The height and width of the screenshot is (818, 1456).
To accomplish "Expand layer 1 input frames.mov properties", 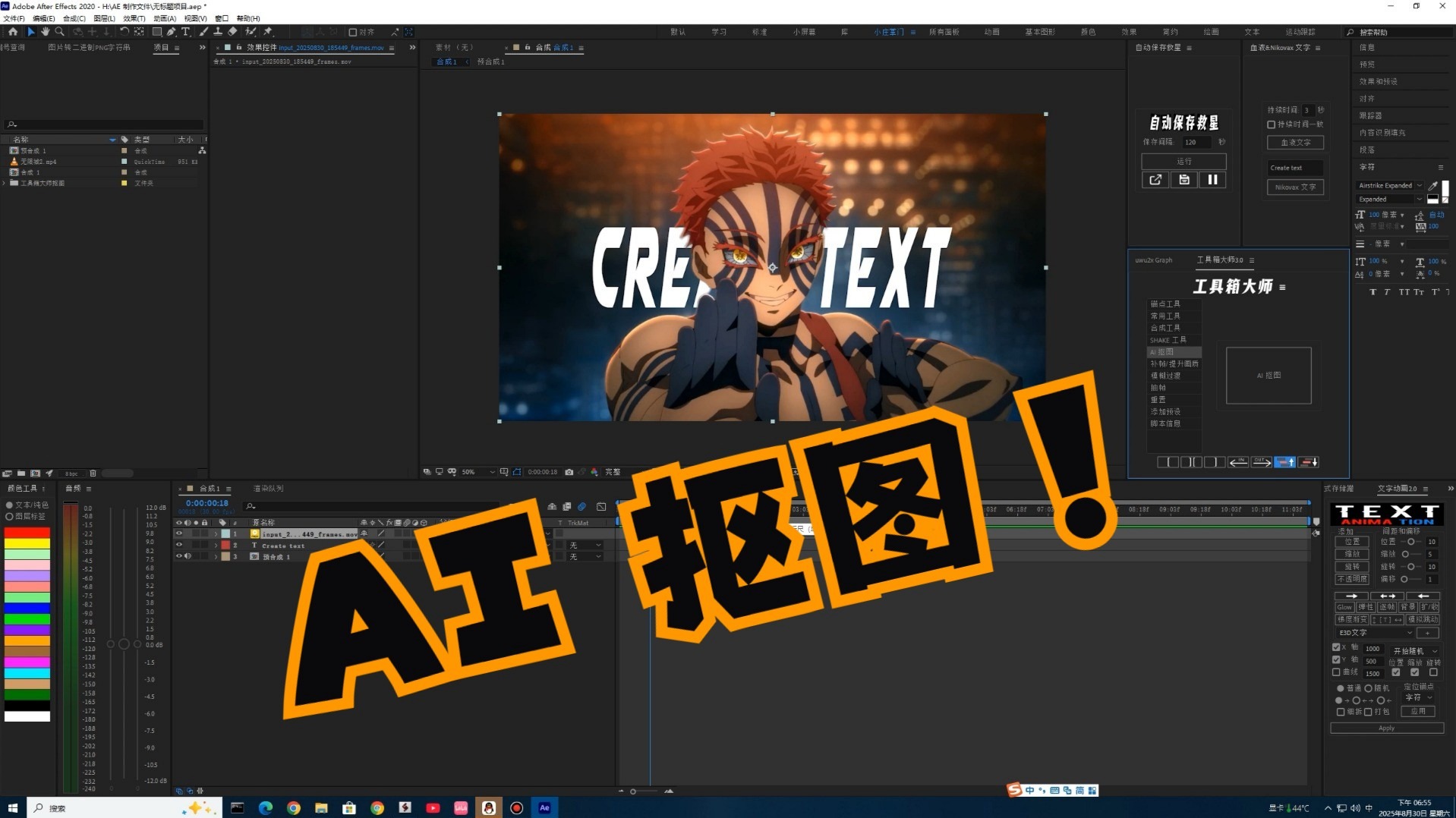I will point(216,534).
